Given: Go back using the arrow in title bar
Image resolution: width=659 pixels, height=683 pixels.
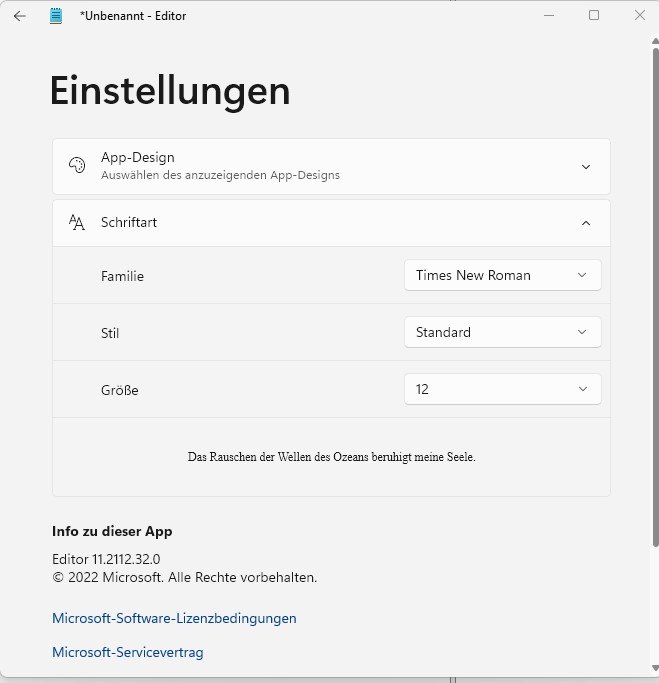Looking at the screenshot, I should pos(20,17).
